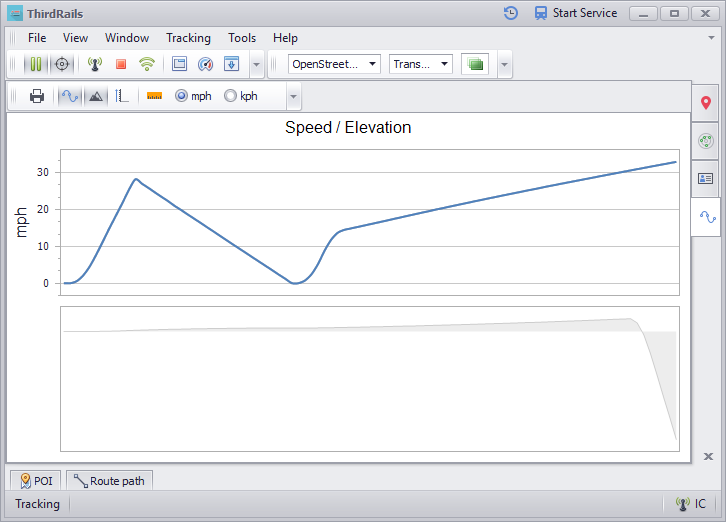
Task: Click the antenna transmitter icon in toolbar
Action: click(95, 64)
